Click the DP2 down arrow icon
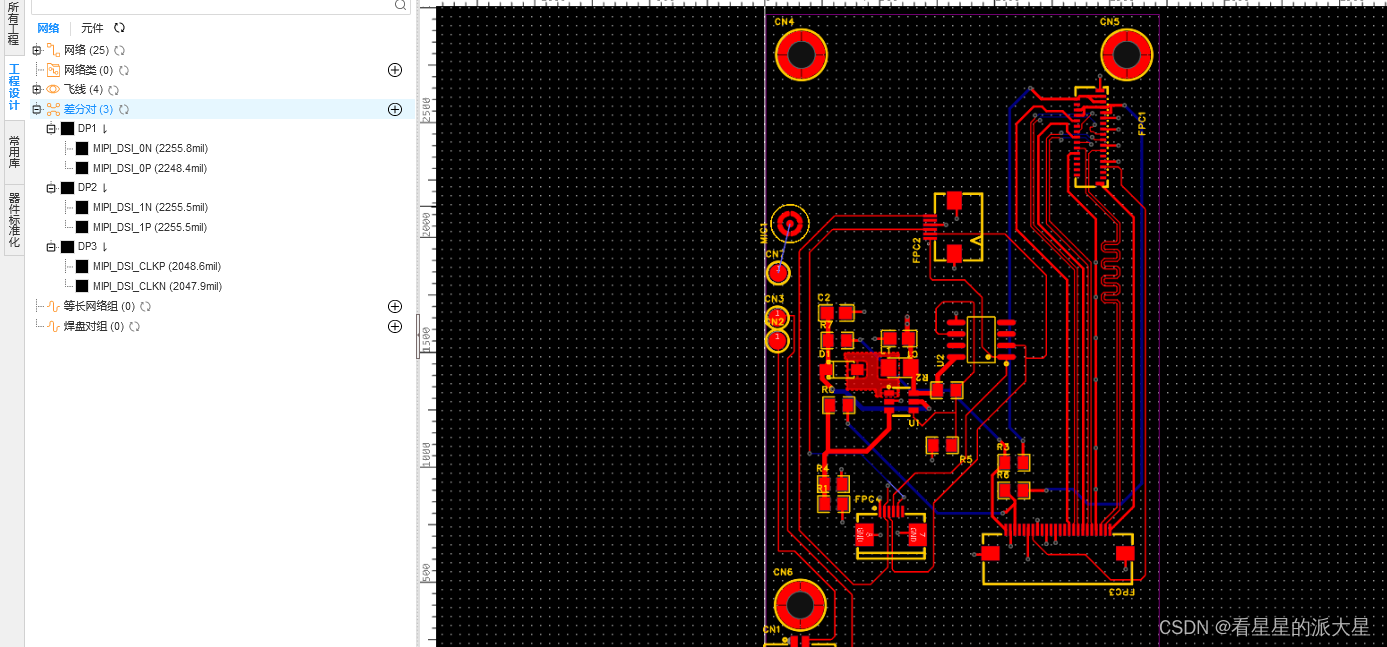This screenshot has width=1387, height=647. (x=104, y=188)
